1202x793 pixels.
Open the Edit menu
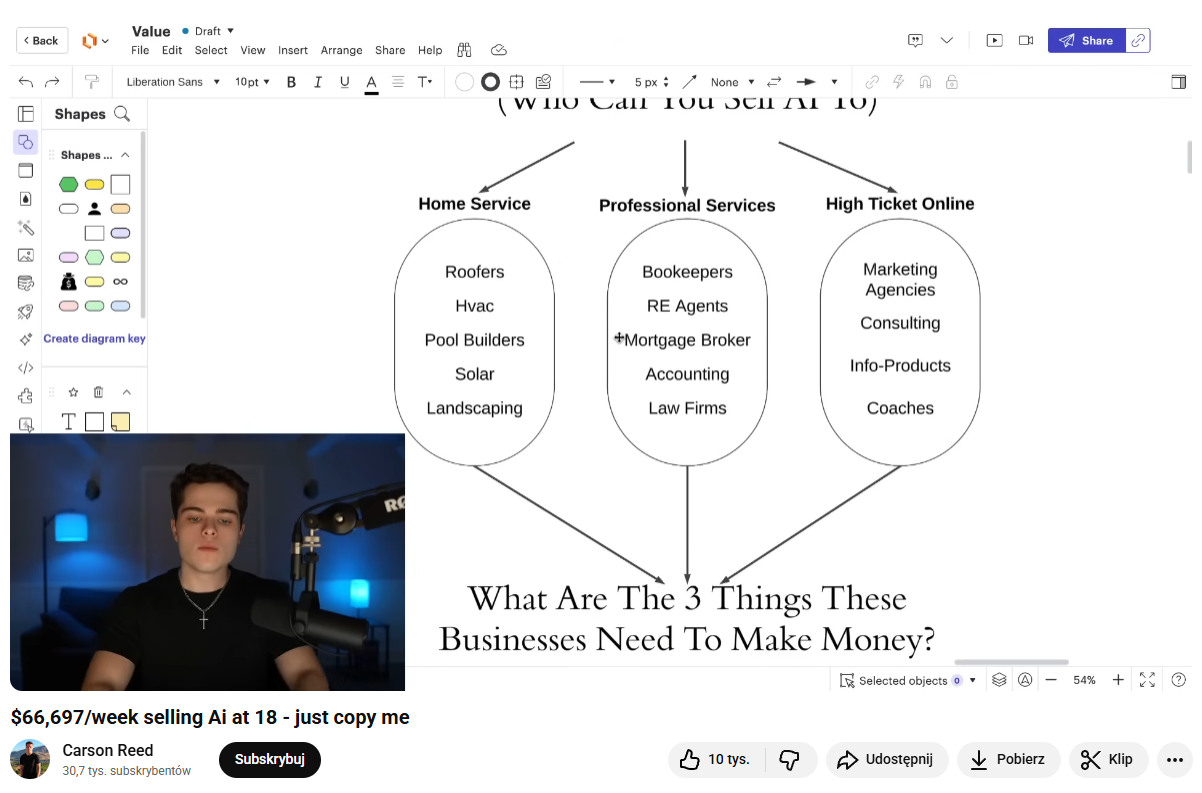click(x=172, y=50)
